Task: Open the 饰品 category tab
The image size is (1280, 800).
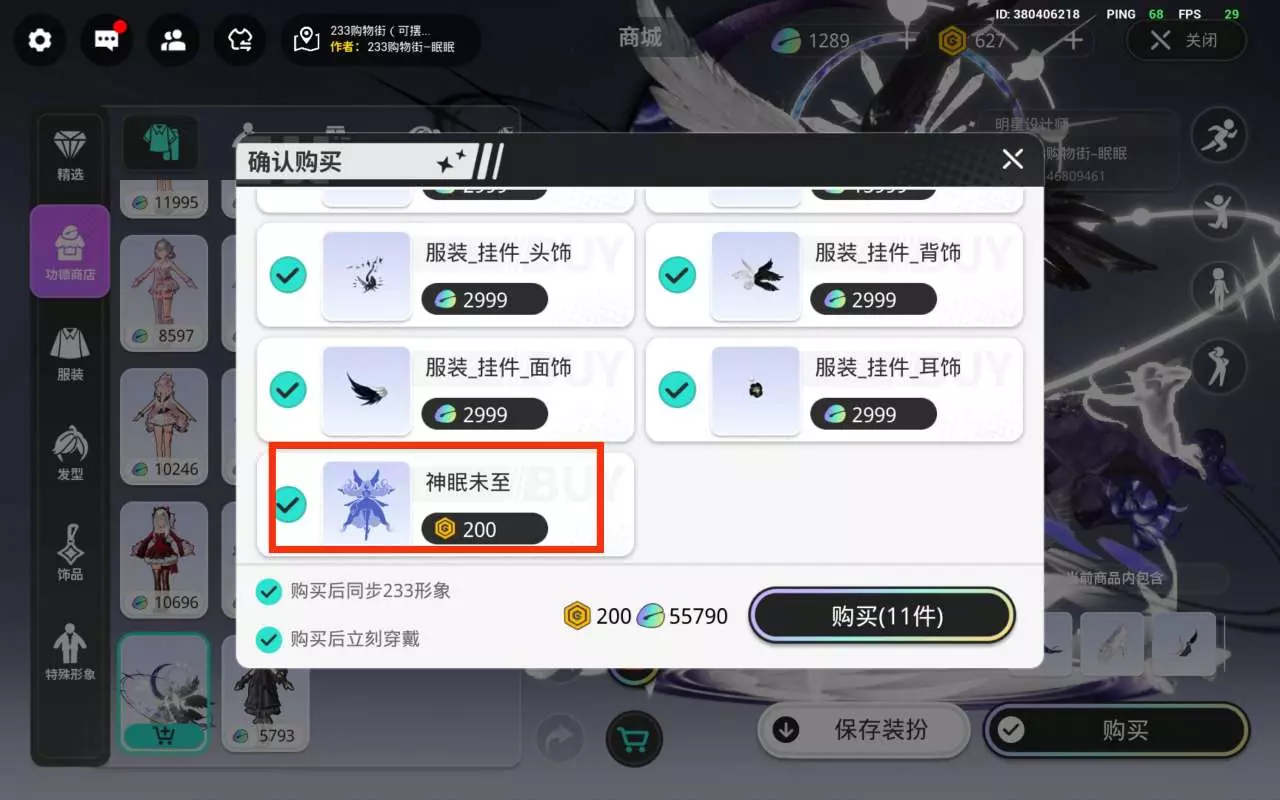Action: (x=70, y=552)
